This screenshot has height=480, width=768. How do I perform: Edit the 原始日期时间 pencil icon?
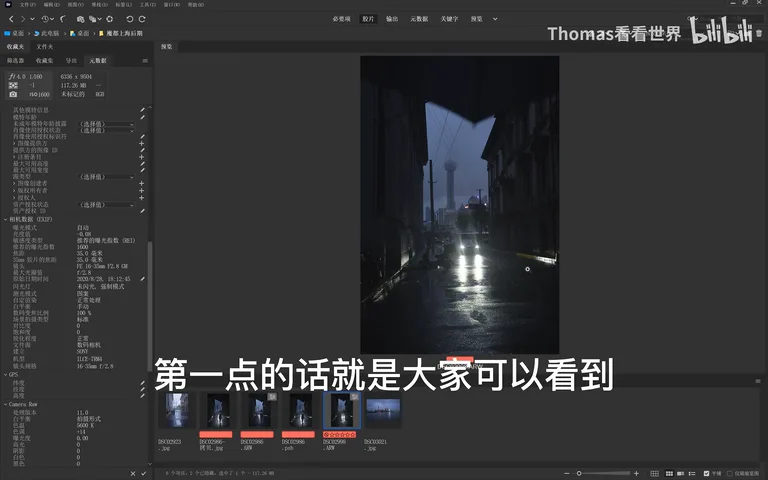coord(143,279)
